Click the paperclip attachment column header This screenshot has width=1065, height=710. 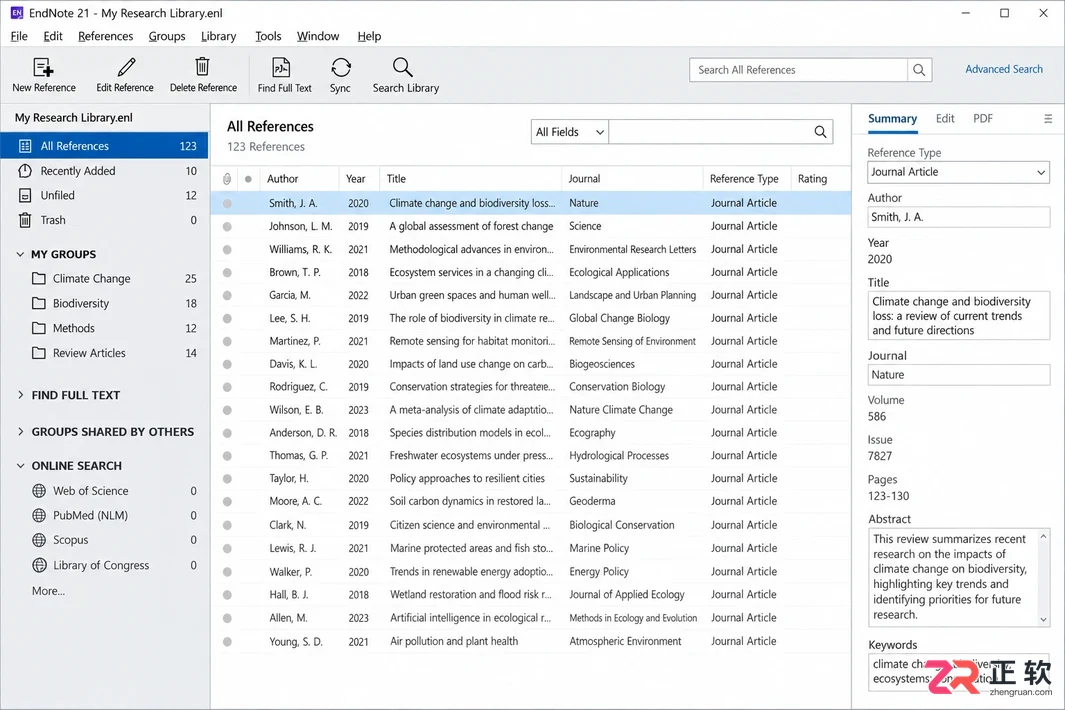point(227,179)
